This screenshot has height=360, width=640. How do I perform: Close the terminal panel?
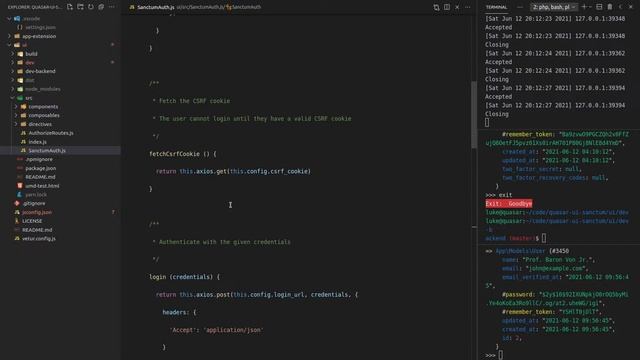[631, 7]
